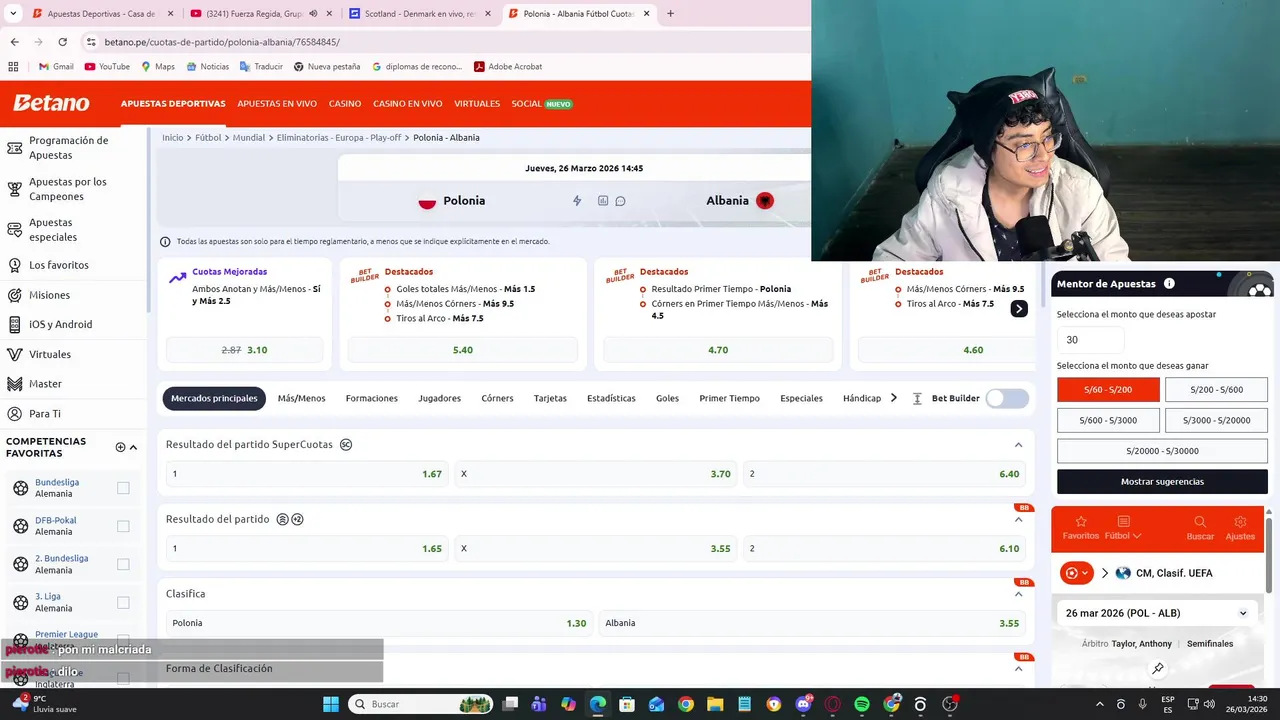Open the Microsoft Edge taskbar icon
Image resolution: width=1280 pixels, height=720 pixels.
[x=597, y=704]
